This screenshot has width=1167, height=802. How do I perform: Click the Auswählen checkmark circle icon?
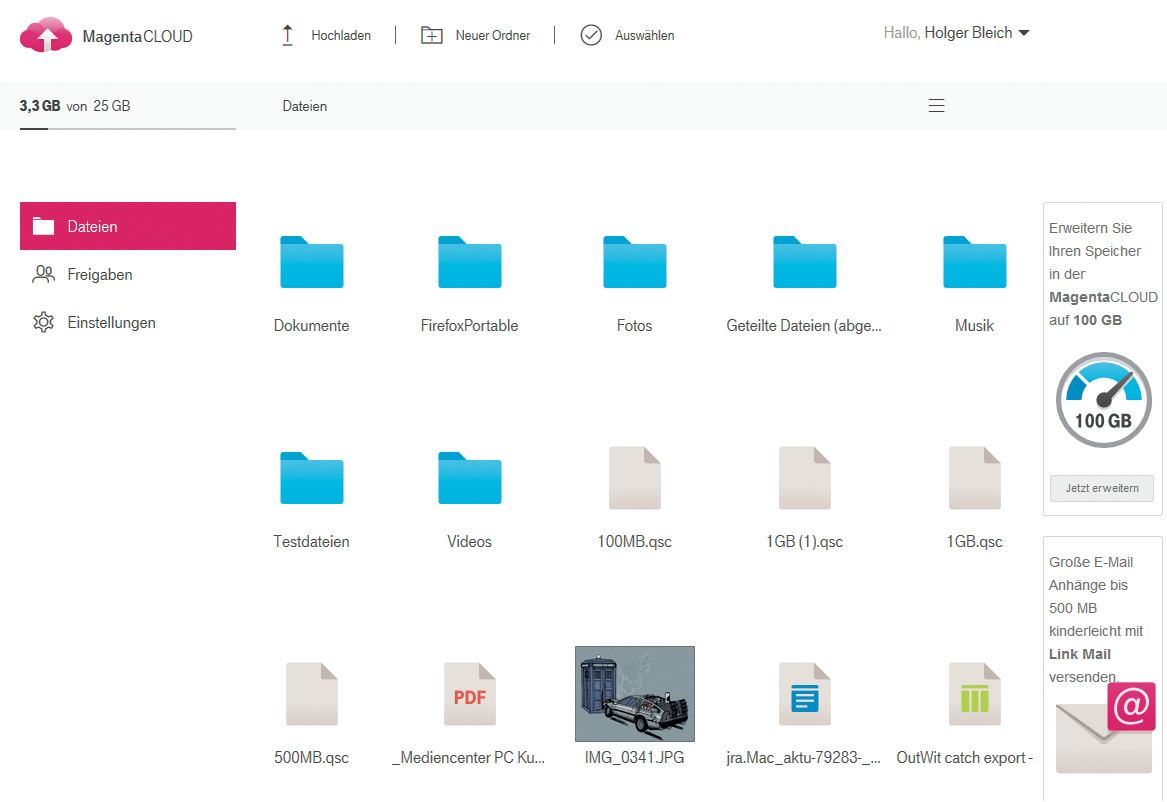(x=591, y=35)
